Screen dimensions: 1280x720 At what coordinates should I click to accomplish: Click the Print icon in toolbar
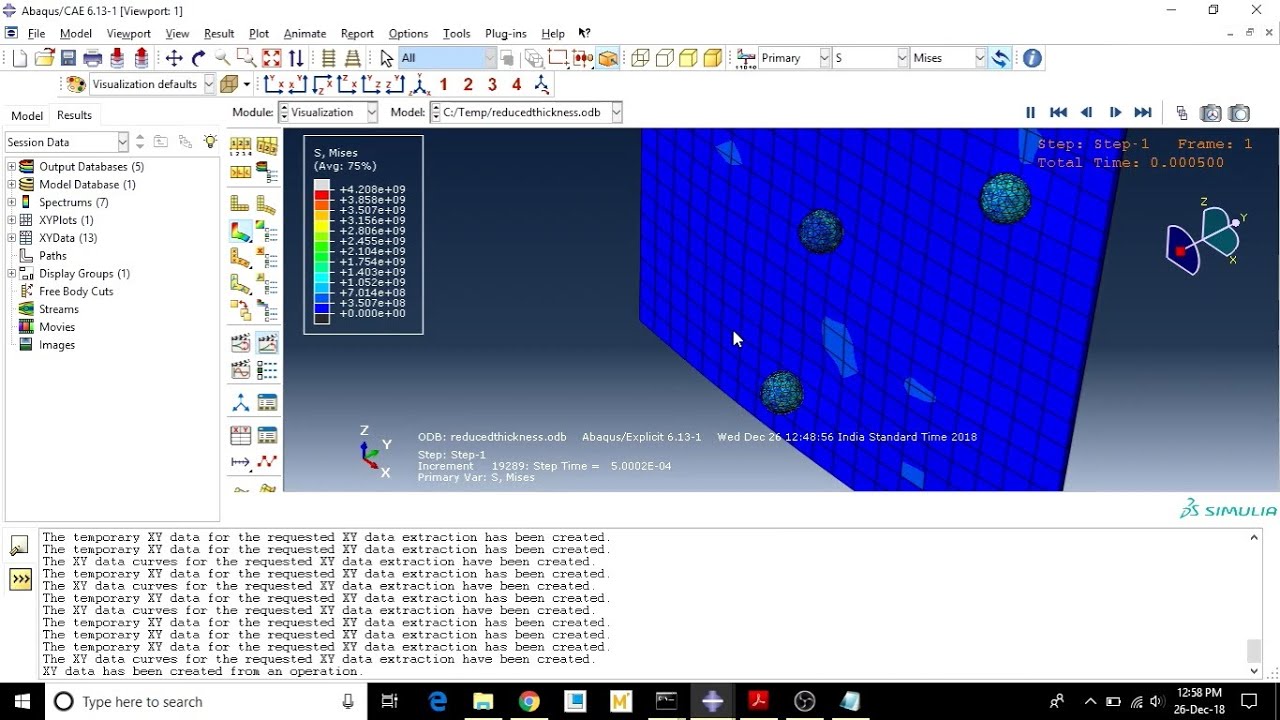pos(93,58)
